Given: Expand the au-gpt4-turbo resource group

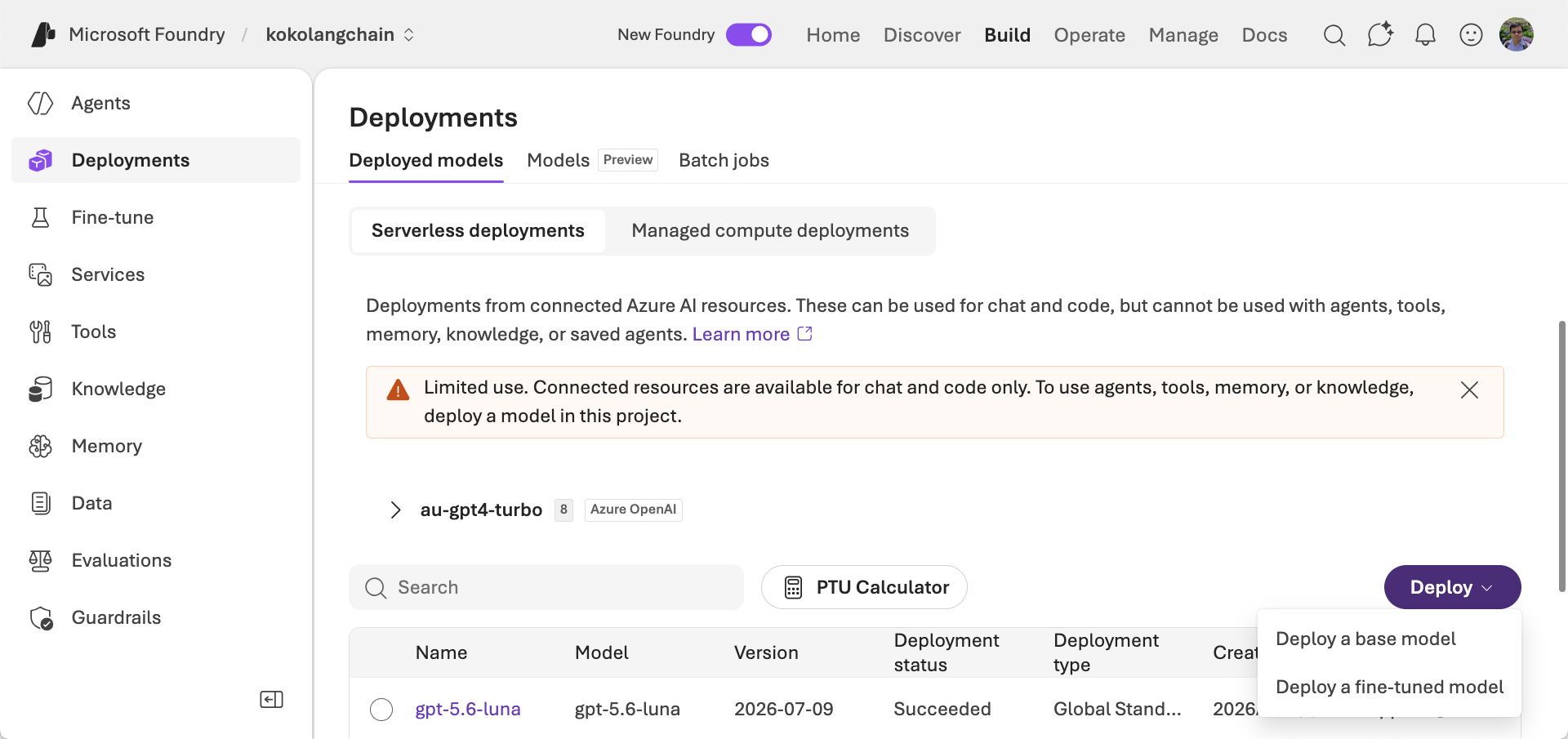Looking at the screenshot, I should (x=395, y=510).
